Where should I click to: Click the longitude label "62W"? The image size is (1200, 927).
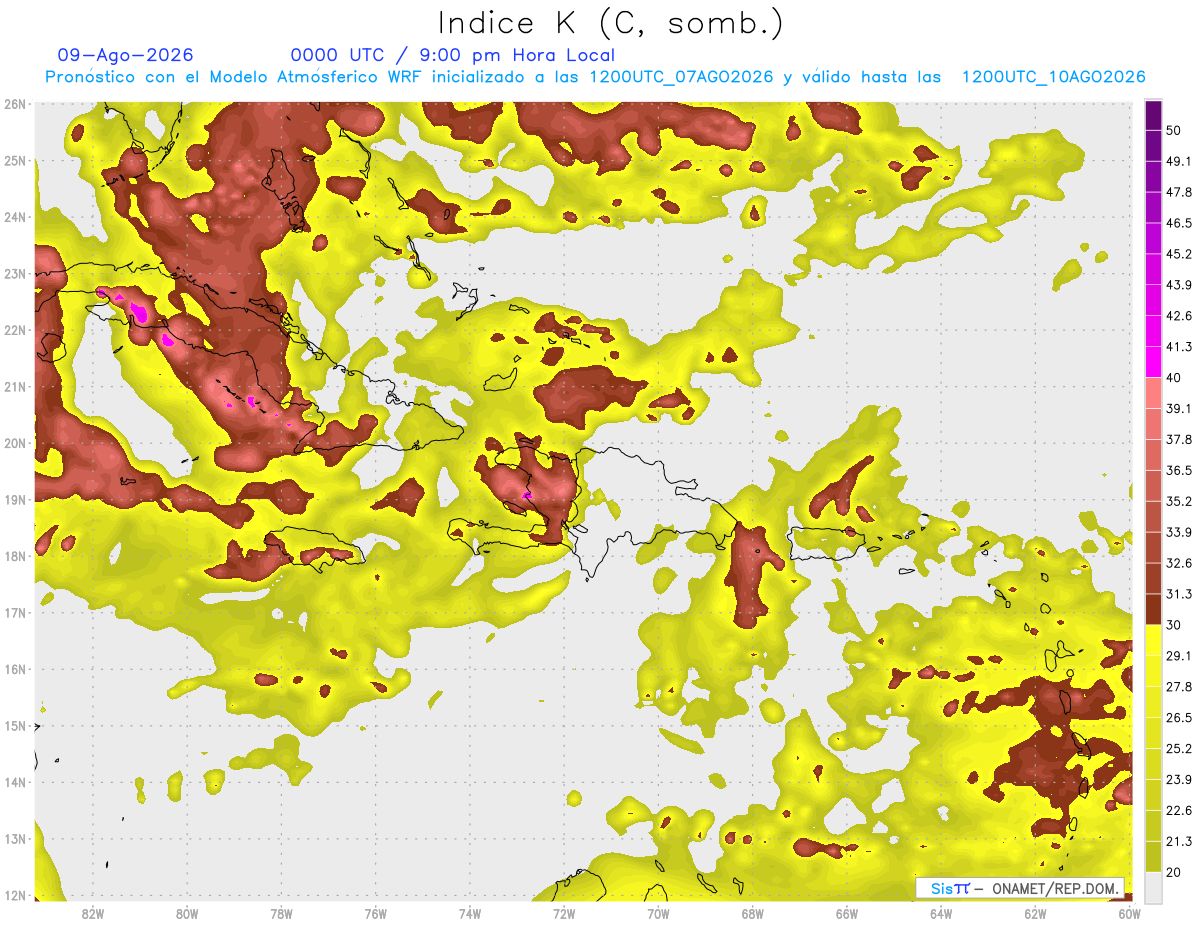click(1035, 913)
